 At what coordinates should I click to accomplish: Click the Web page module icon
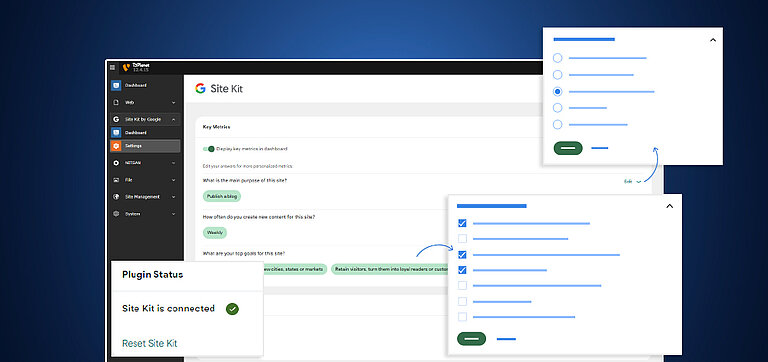coord(116,103)
